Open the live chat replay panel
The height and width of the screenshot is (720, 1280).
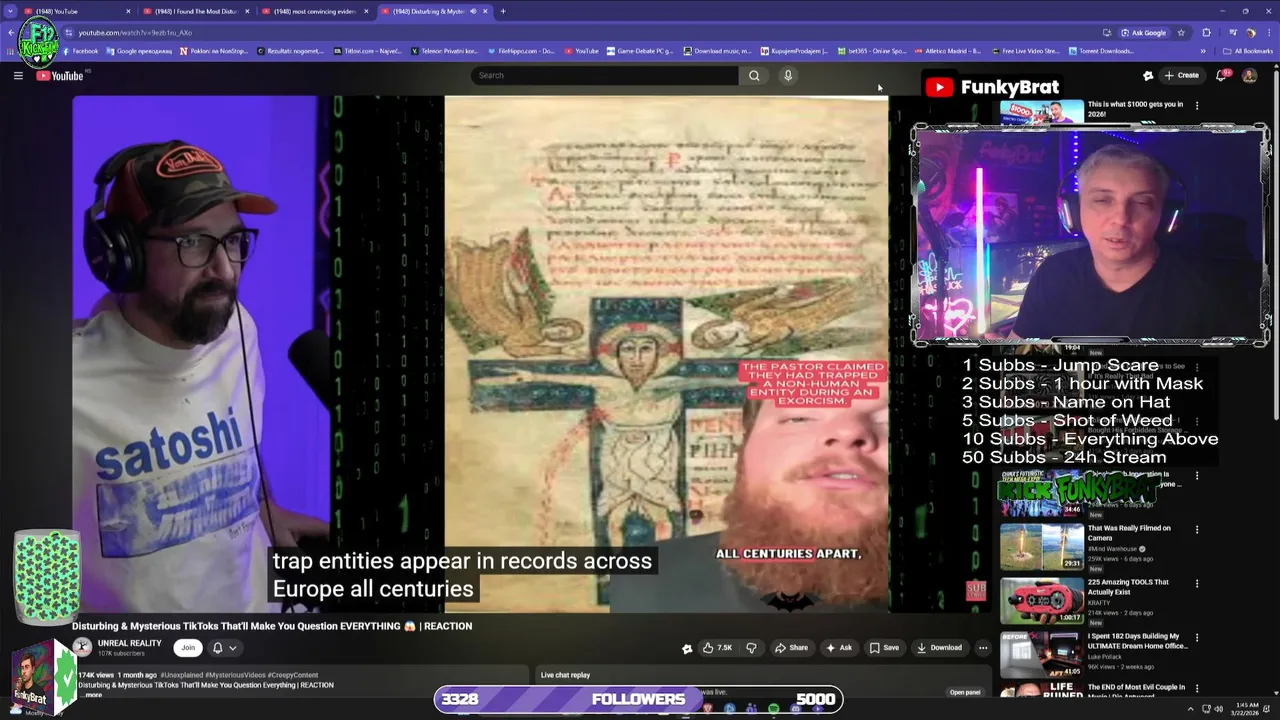pos(965,692)
